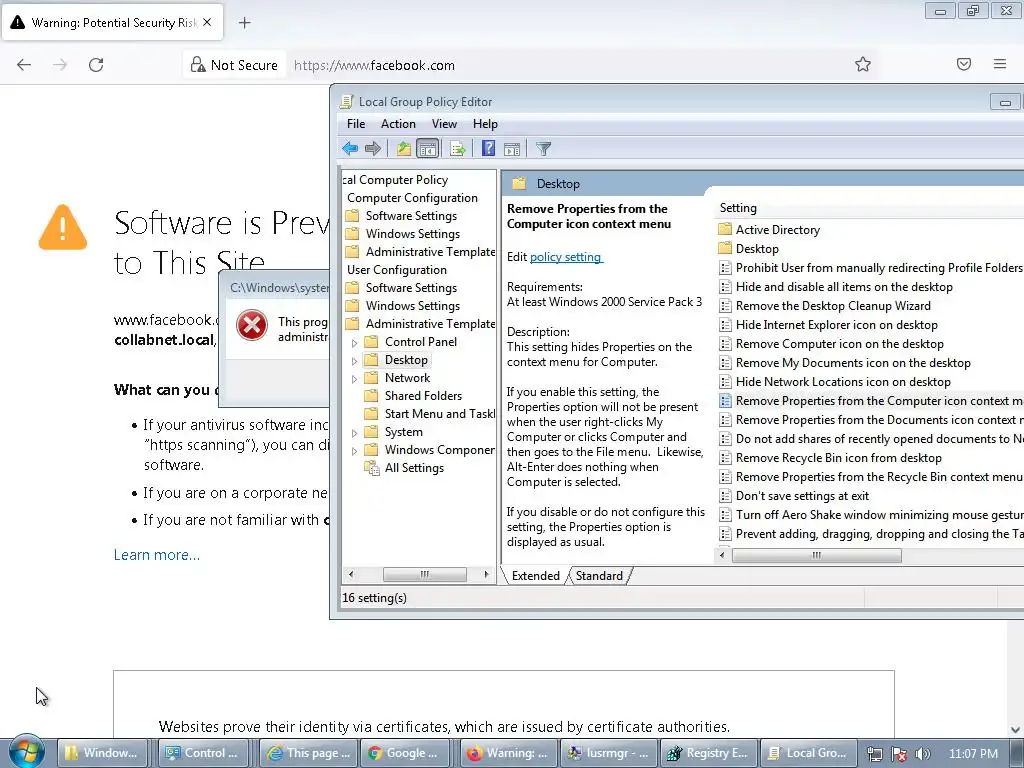Select Don't save settings at exit
This screenshot has height=768, width=1024.
[x=802, y=496]
